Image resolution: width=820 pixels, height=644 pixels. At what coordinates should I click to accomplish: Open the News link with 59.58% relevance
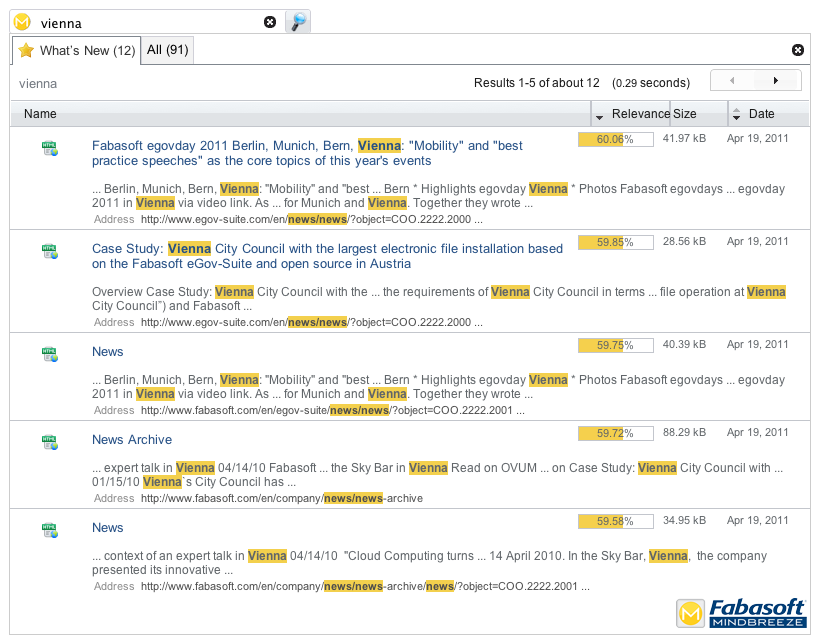pos(108,527)
